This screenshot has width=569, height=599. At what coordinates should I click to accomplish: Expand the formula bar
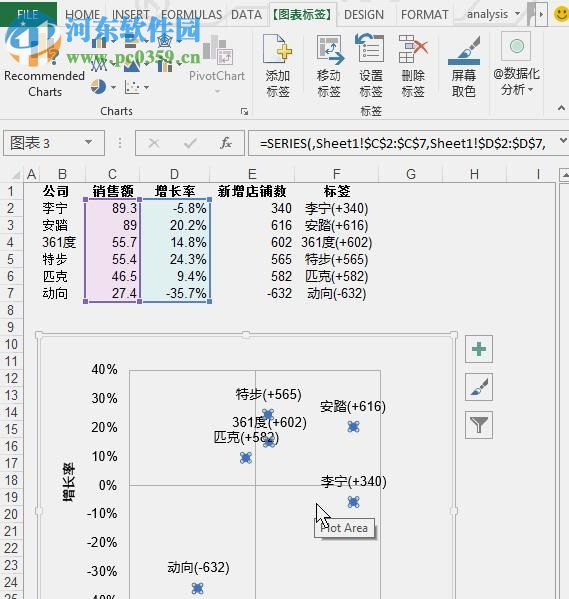coord(563,141)
